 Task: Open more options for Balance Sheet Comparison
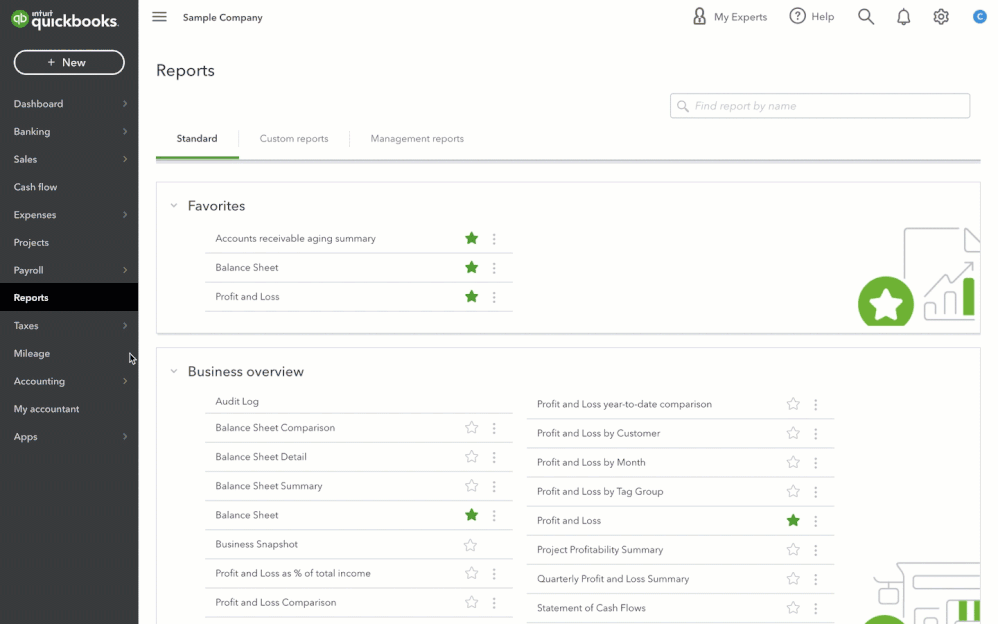(494, 428)
